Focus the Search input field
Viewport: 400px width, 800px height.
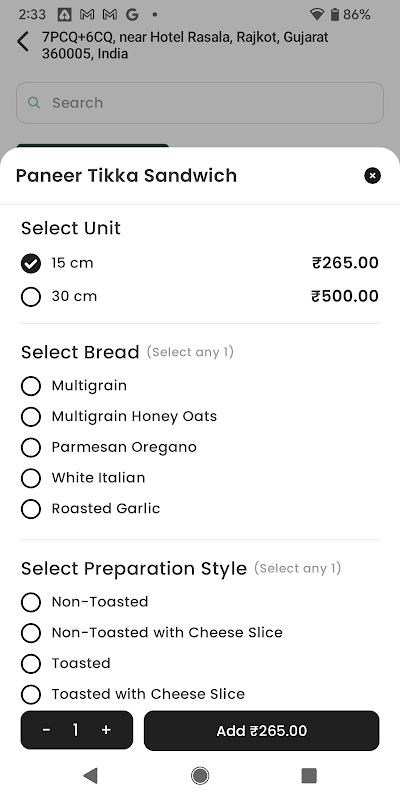coord(200,103)
